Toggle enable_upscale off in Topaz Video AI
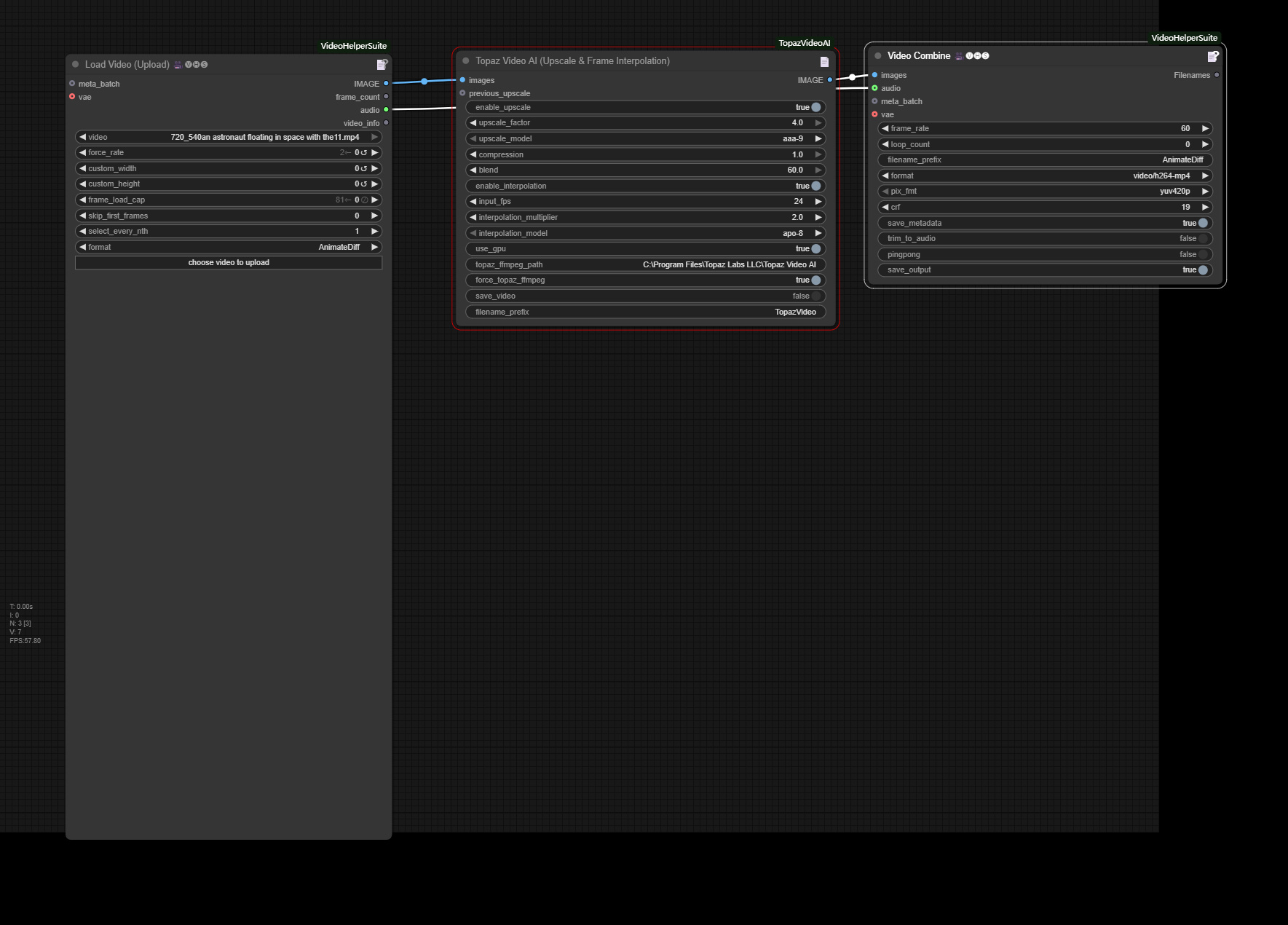 815,107
